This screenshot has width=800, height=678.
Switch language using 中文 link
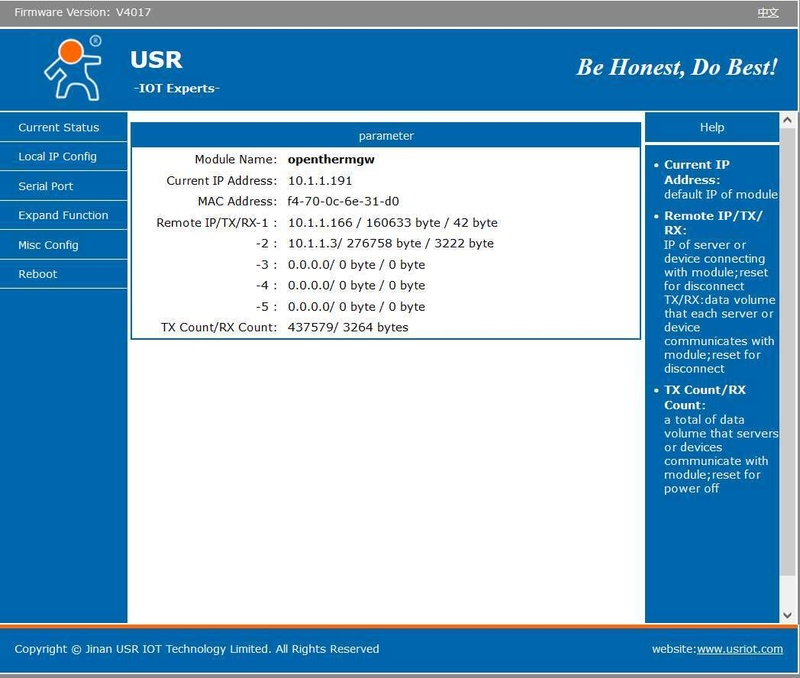pyautogui.click(x=768, y=13)
